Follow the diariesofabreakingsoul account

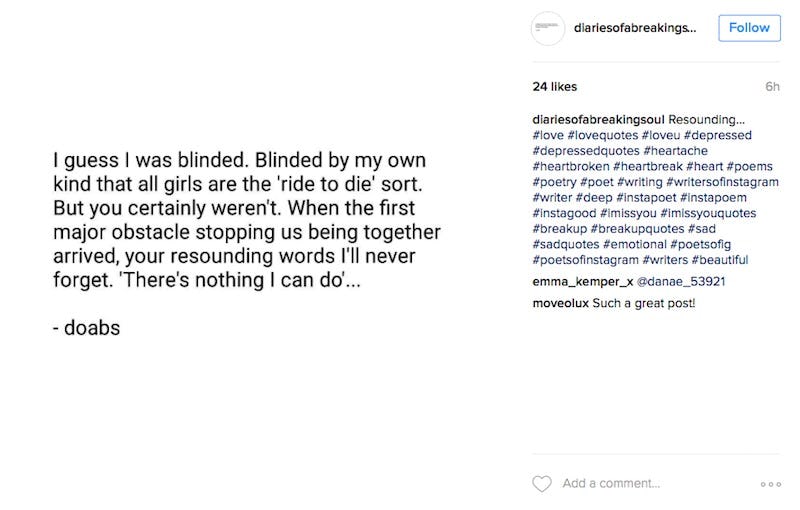point(749,28)
